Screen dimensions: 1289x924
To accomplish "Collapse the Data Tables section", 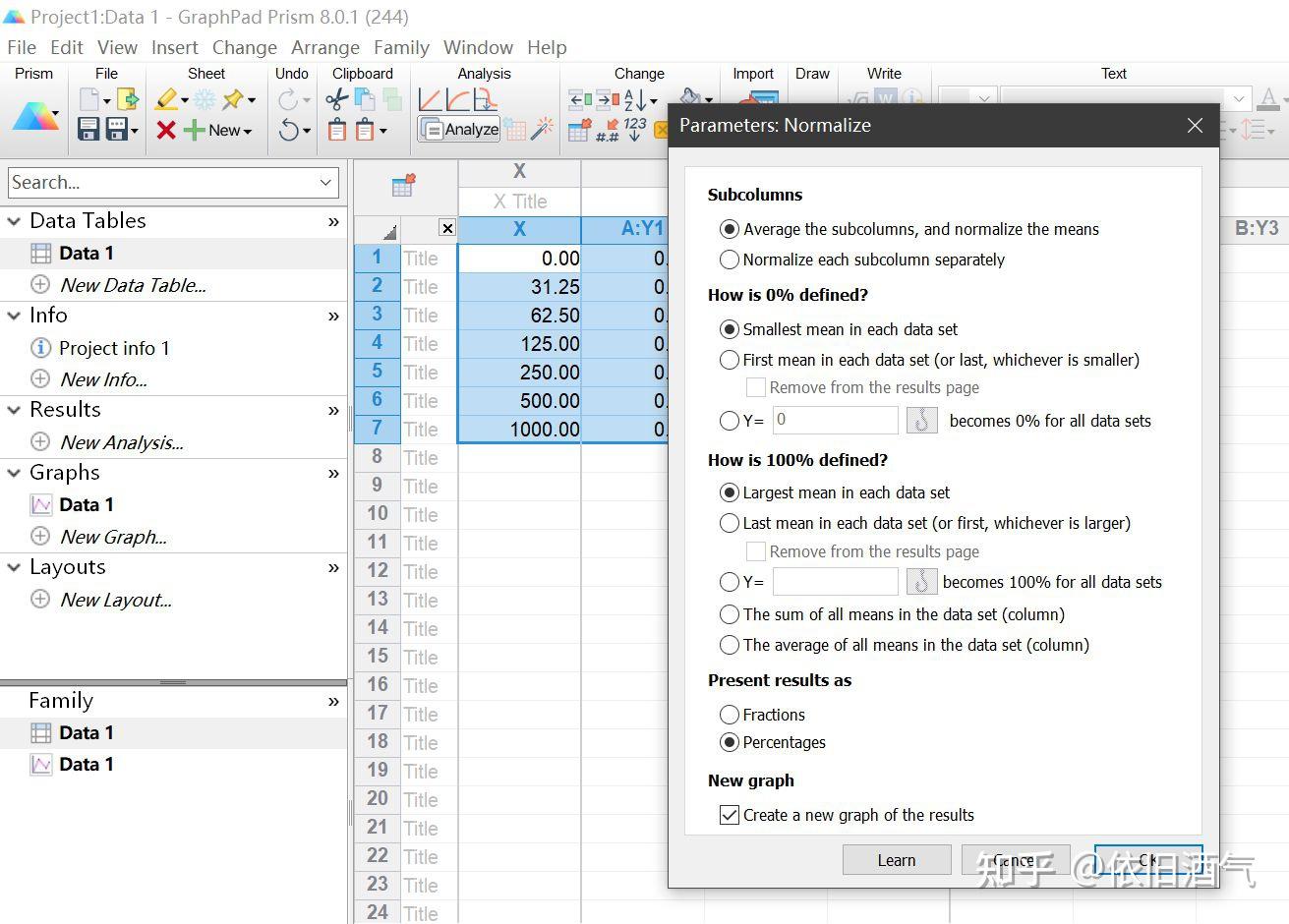I will click(14, 221).
